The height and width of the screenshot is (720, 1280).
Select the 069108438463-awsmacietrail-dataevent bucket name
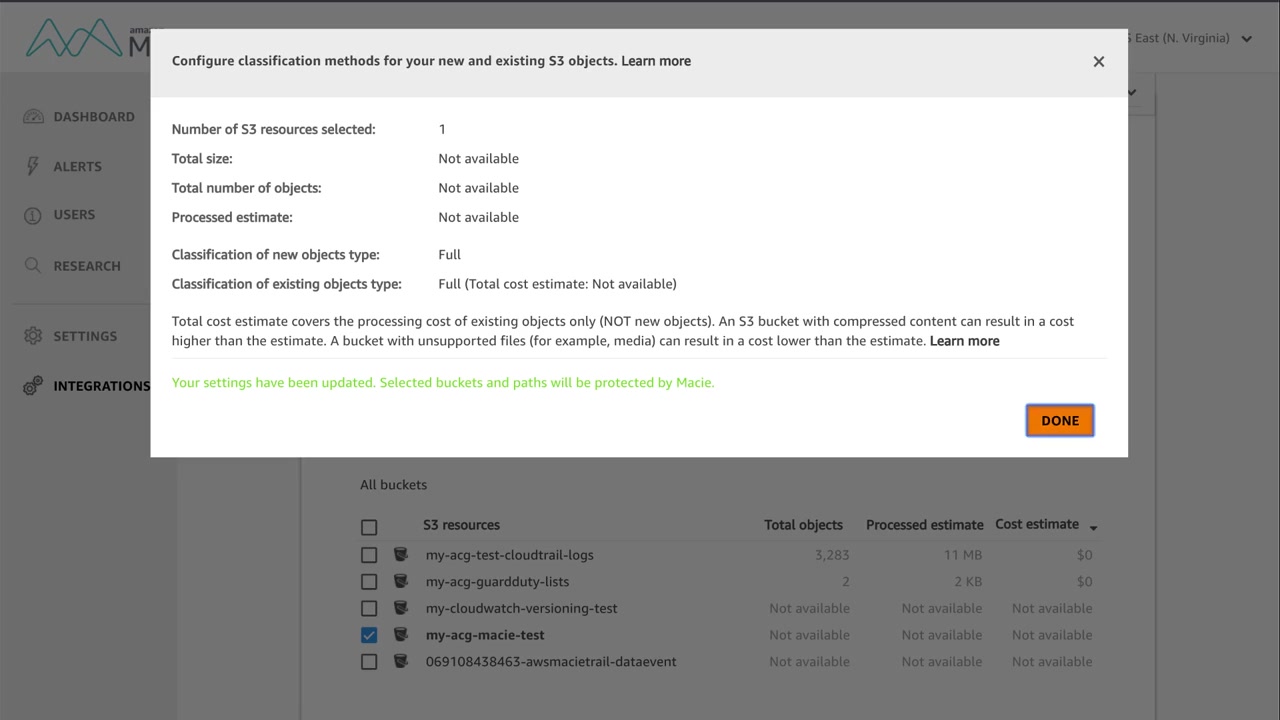pos(550,662)
